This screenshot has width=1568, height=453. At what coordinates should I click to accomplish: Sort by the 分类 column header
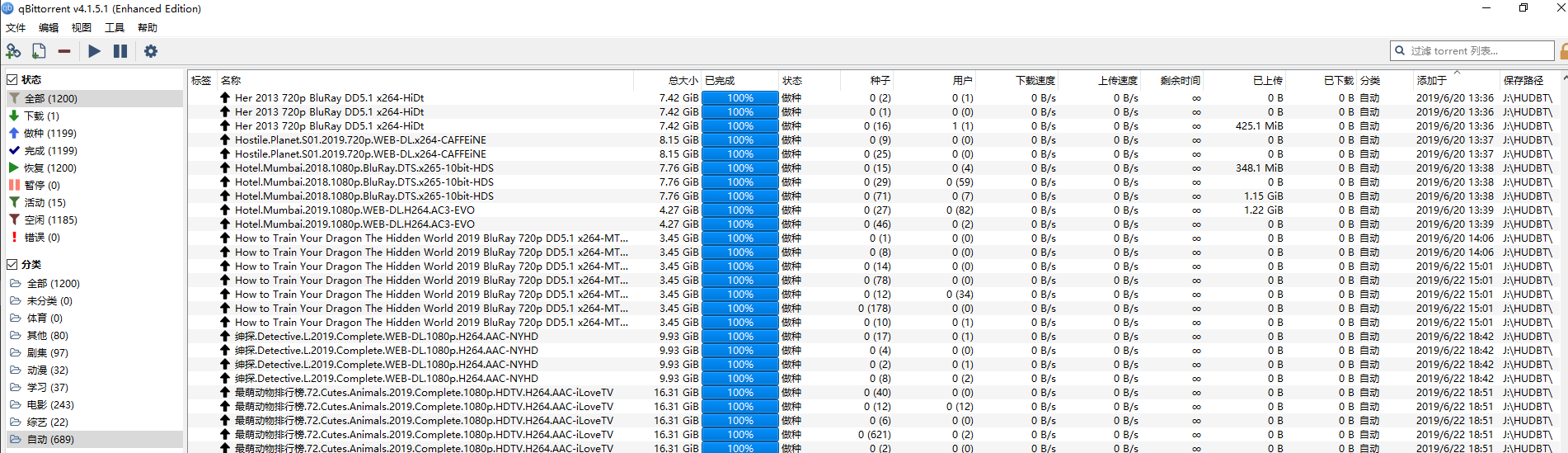[1385, 81]
